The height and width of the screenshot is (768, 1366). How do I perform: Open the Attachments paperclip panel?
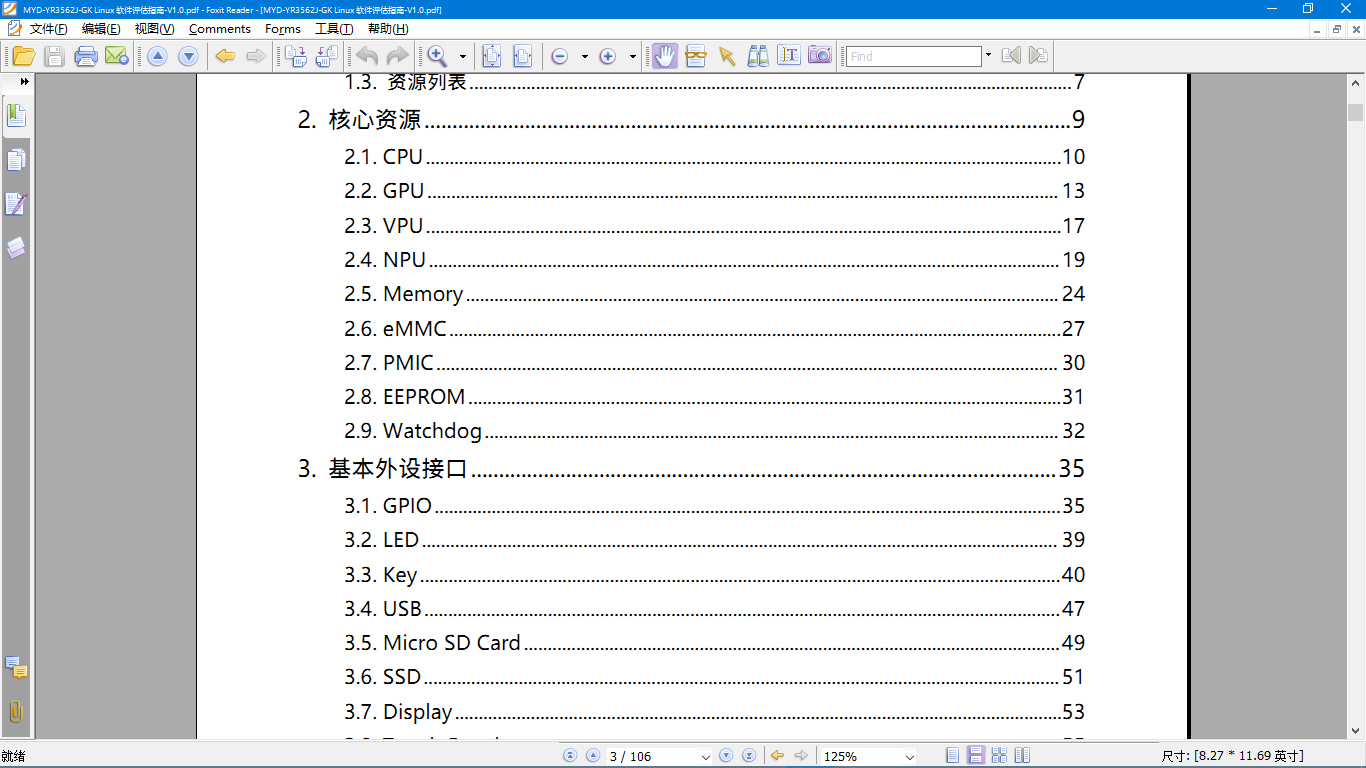tap(16, 711)
